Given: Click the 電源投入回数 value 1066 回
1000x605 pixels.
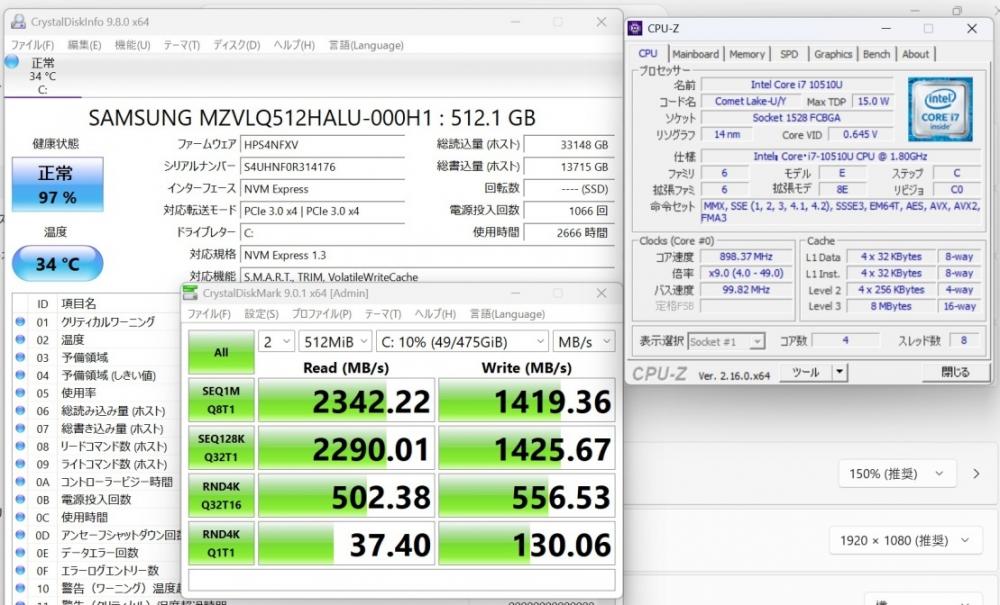Looking at the screenshot, I should coord(569,210).
